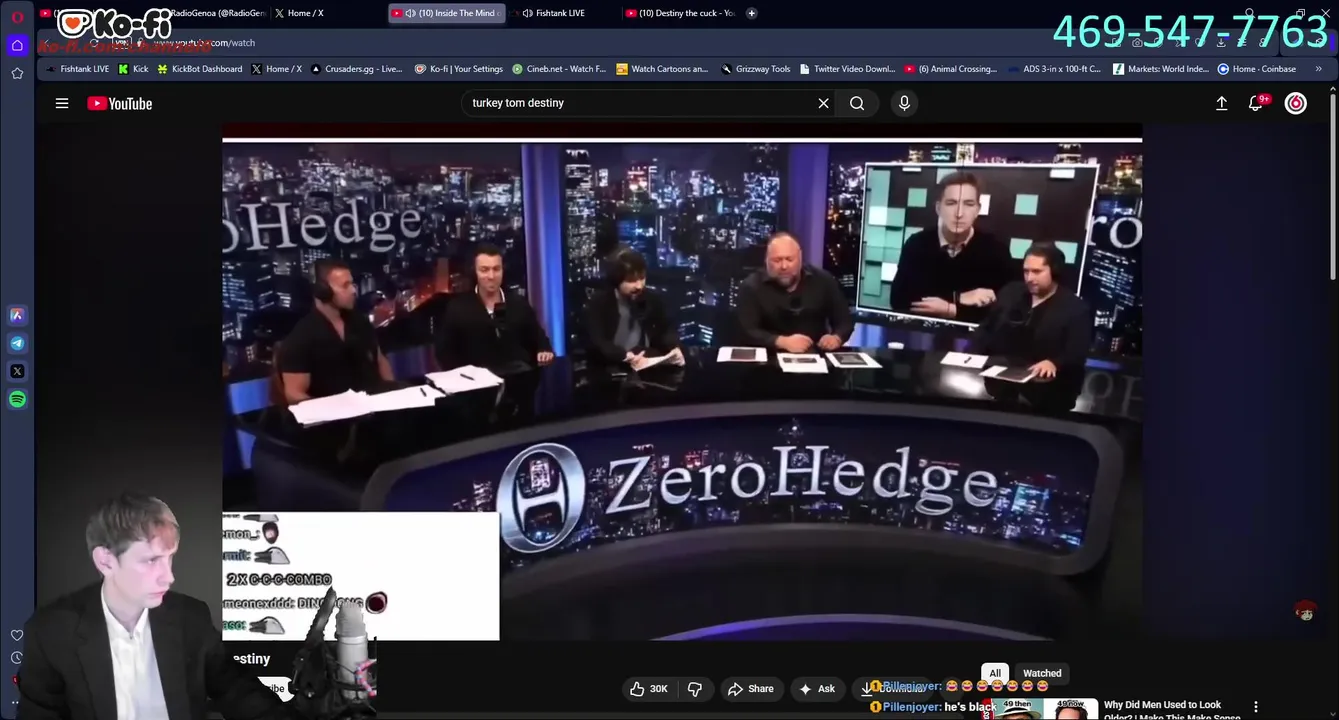
Task: Open 'Why Did Men Used to Look Older' video
Action: (1172, 710)
